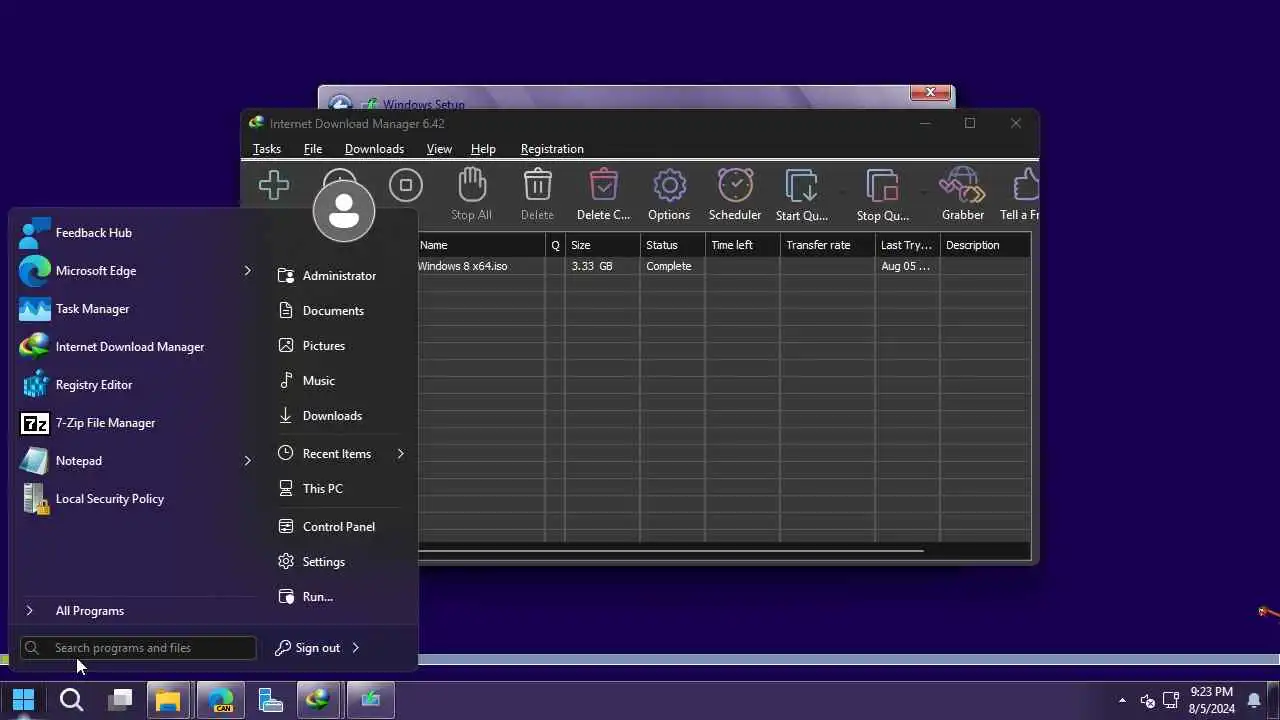The height and width of the screenshot is (720, 1280).
Task: Expand the Recent Items submenu arrow
Action: tap(400, 454)
